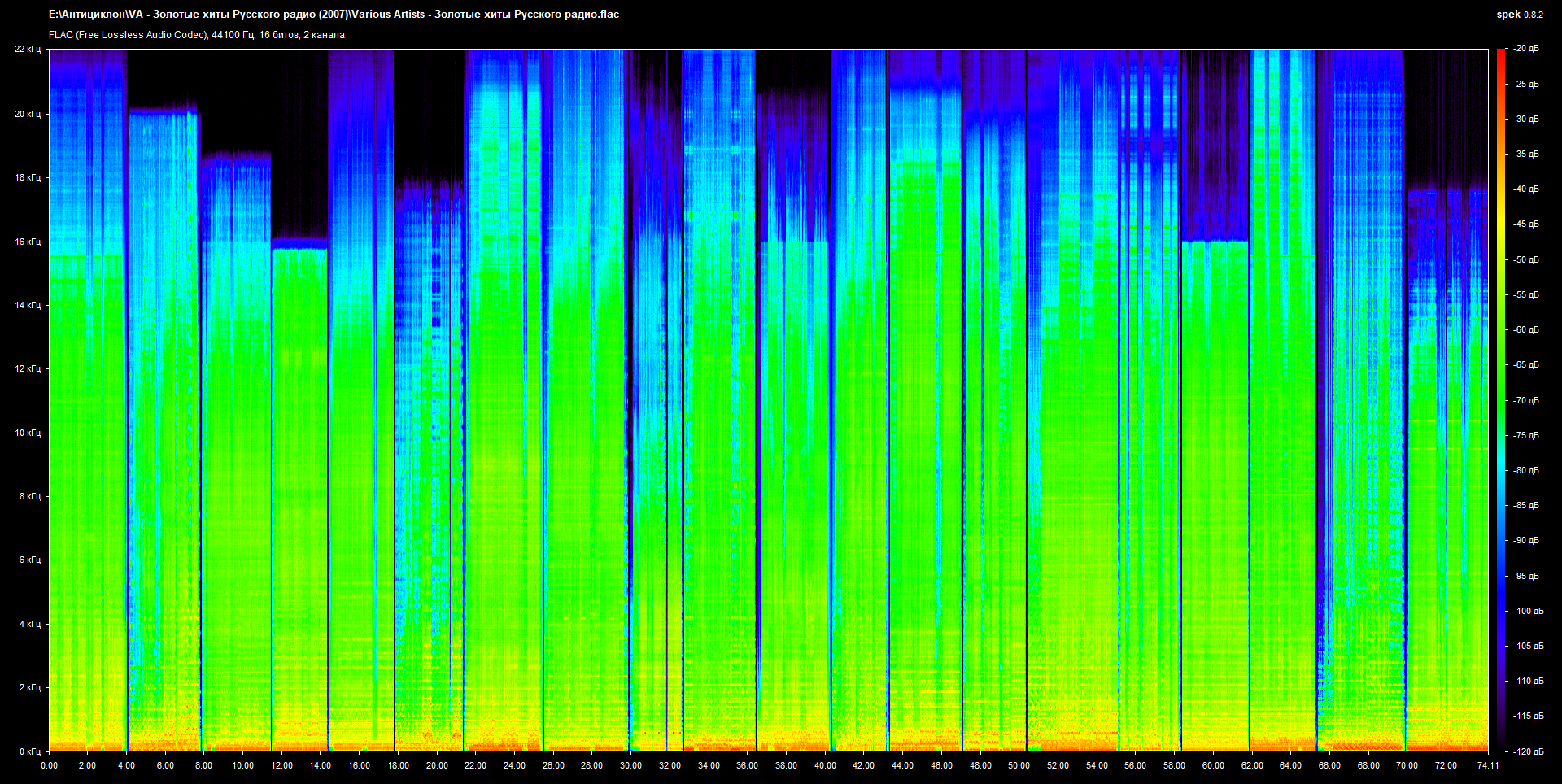Click the 0:00 time axis label

pyautogui.click(x=49, y=765)
